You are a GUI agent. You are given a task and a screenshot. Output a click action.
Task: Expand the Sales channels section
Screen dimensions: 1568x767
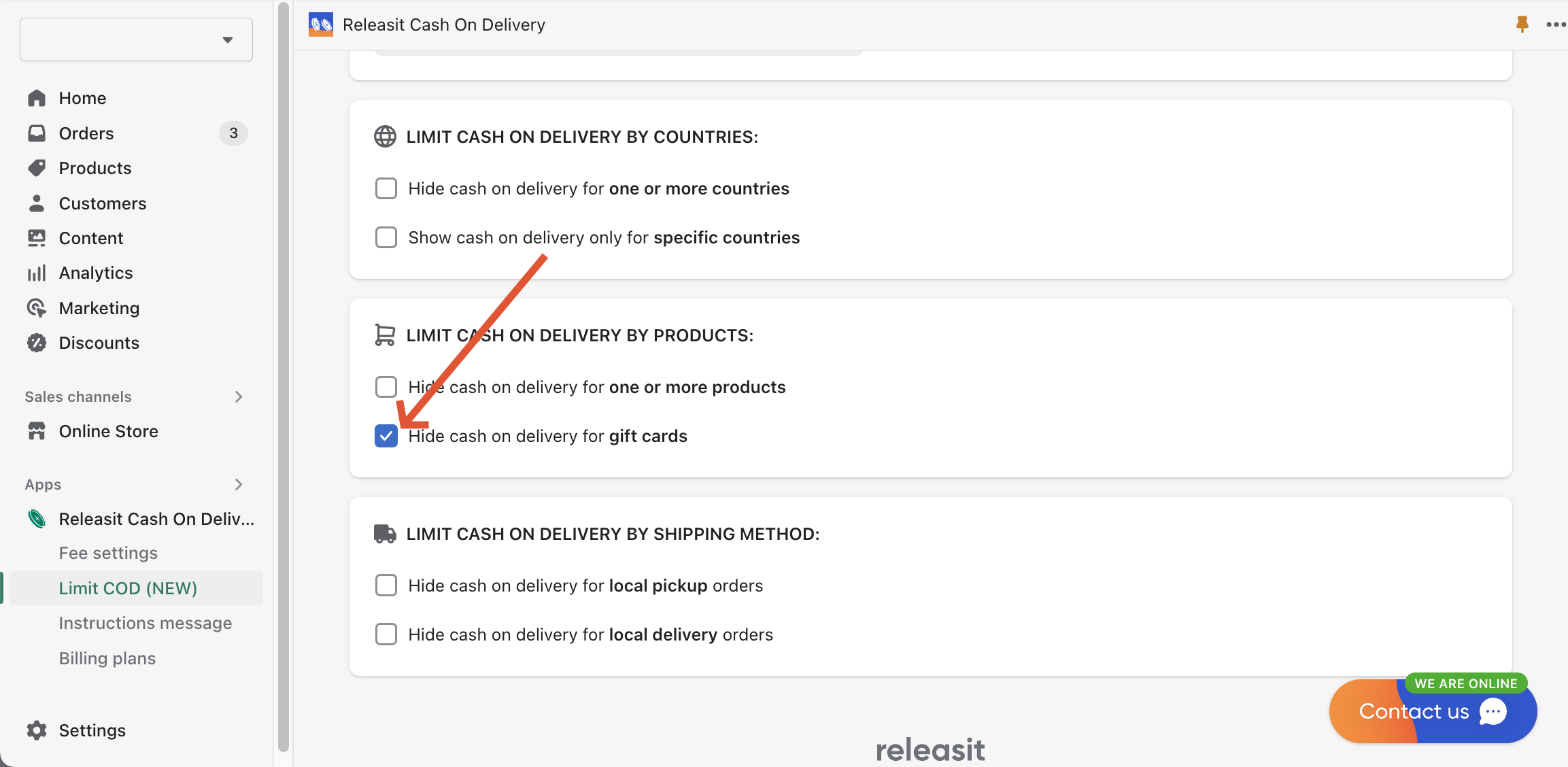[238, 396]
